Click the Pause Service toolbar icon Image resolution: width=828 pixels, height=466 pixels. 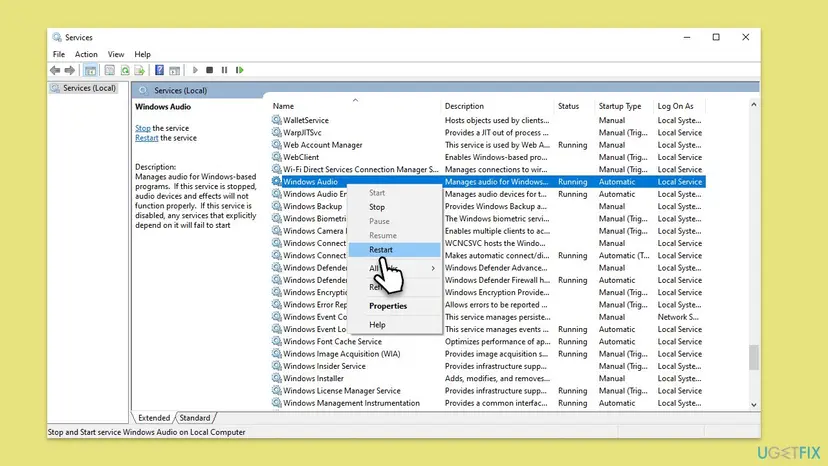click(x=224, y=70)
